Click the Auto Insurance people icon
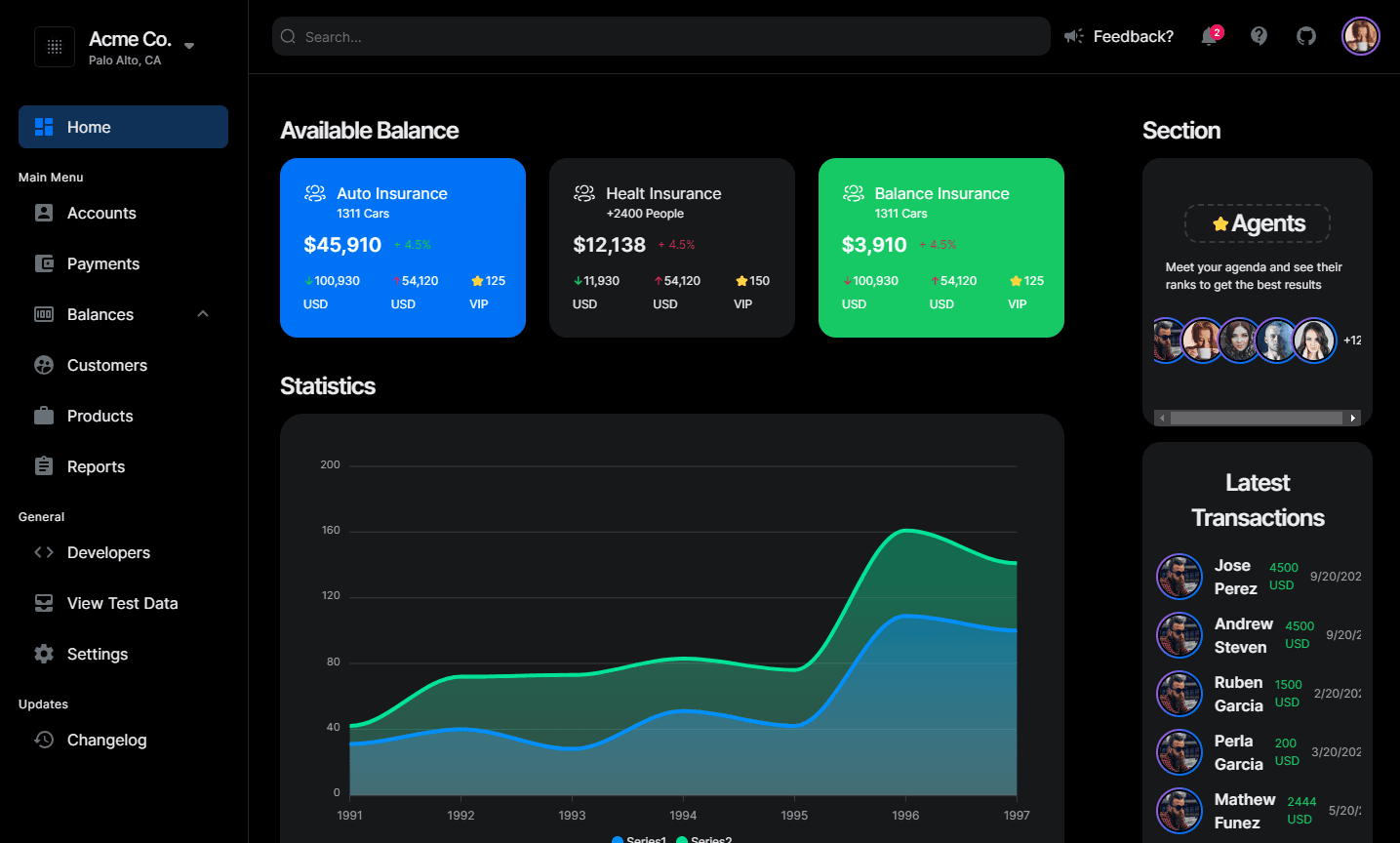This screenshot has height=843, width=1400. coord(315,193)
